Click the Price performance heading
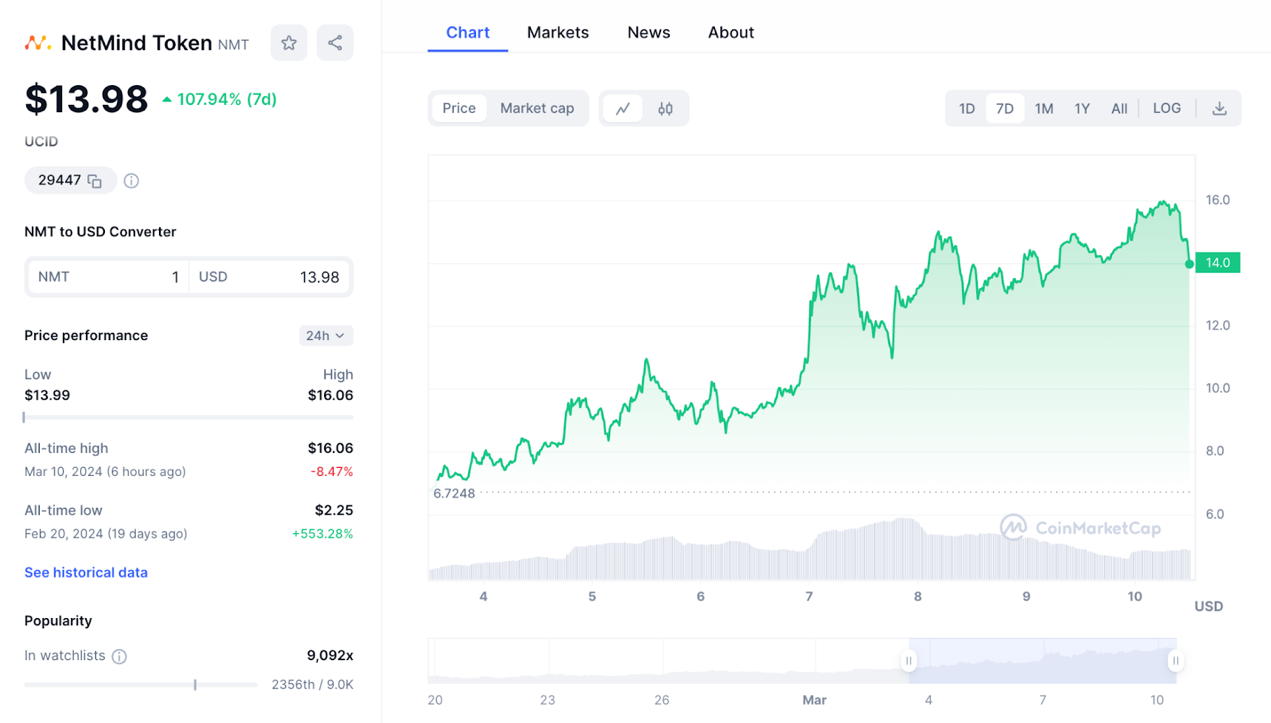 86,336
